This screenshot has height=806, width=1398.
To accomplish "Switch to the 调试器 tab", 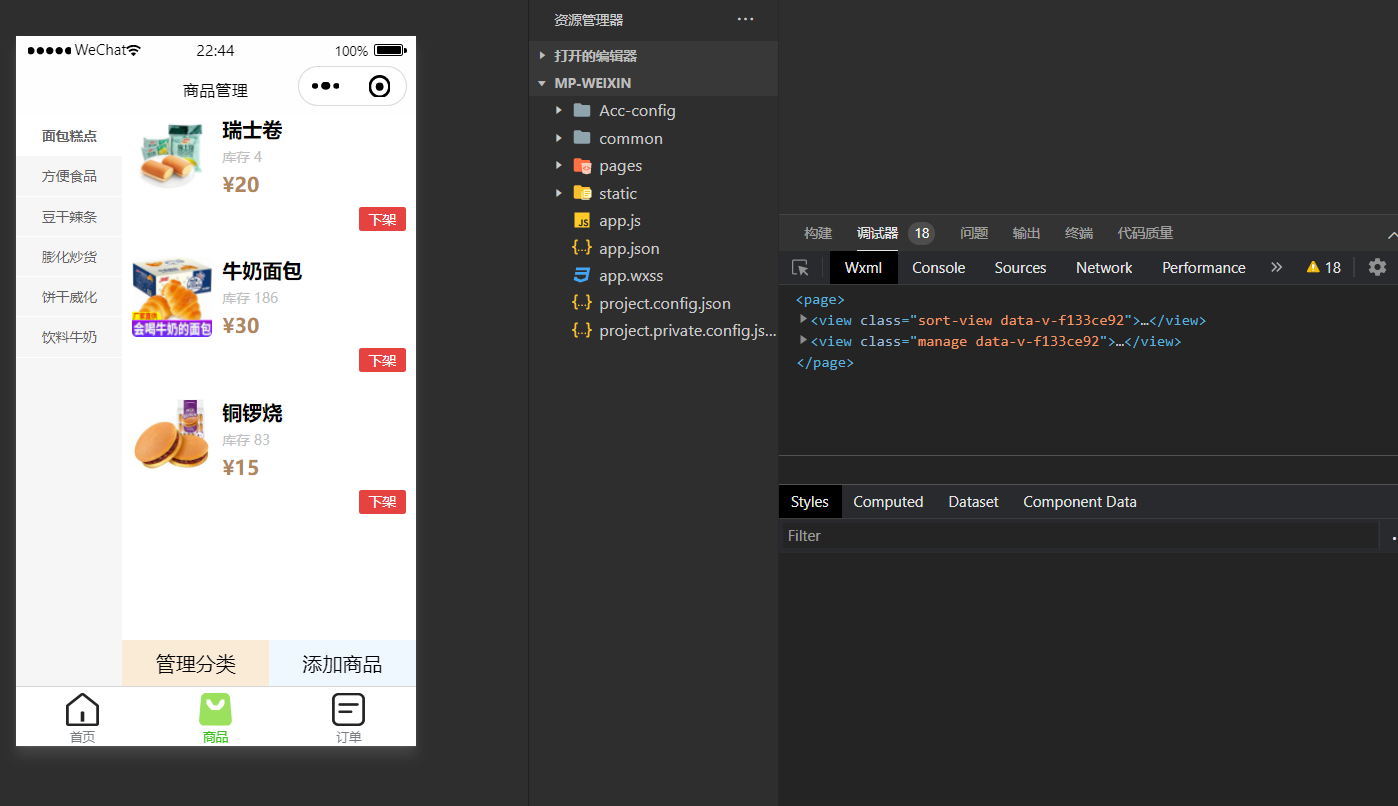I will pyautogui.click(x=877, y=233).
